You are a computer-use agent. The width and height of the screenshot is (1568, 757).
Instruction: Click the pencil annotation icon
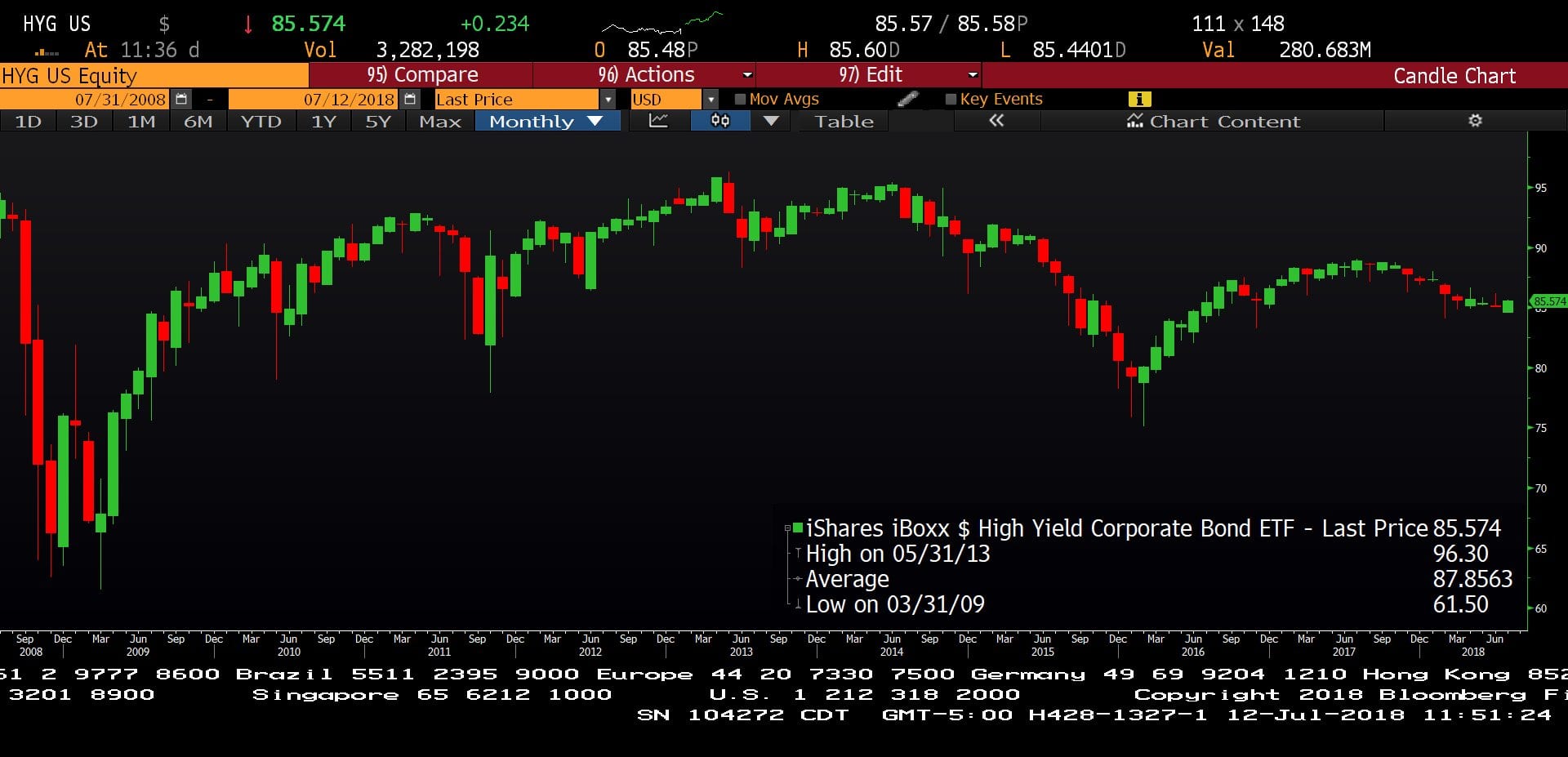click(x=907, y=99)
